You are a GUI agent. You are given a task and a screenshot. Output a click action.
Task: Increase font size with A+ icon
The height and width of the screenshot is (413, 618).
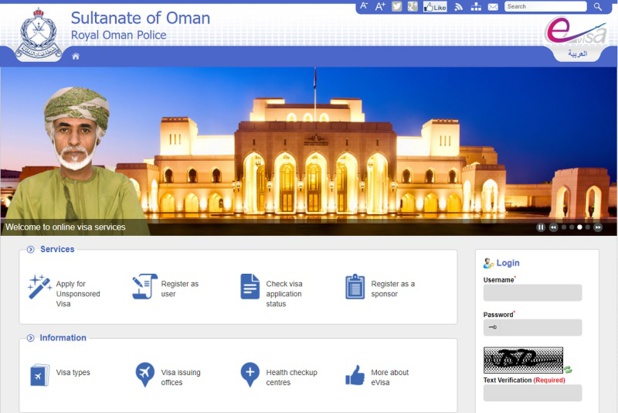[380, 7]
